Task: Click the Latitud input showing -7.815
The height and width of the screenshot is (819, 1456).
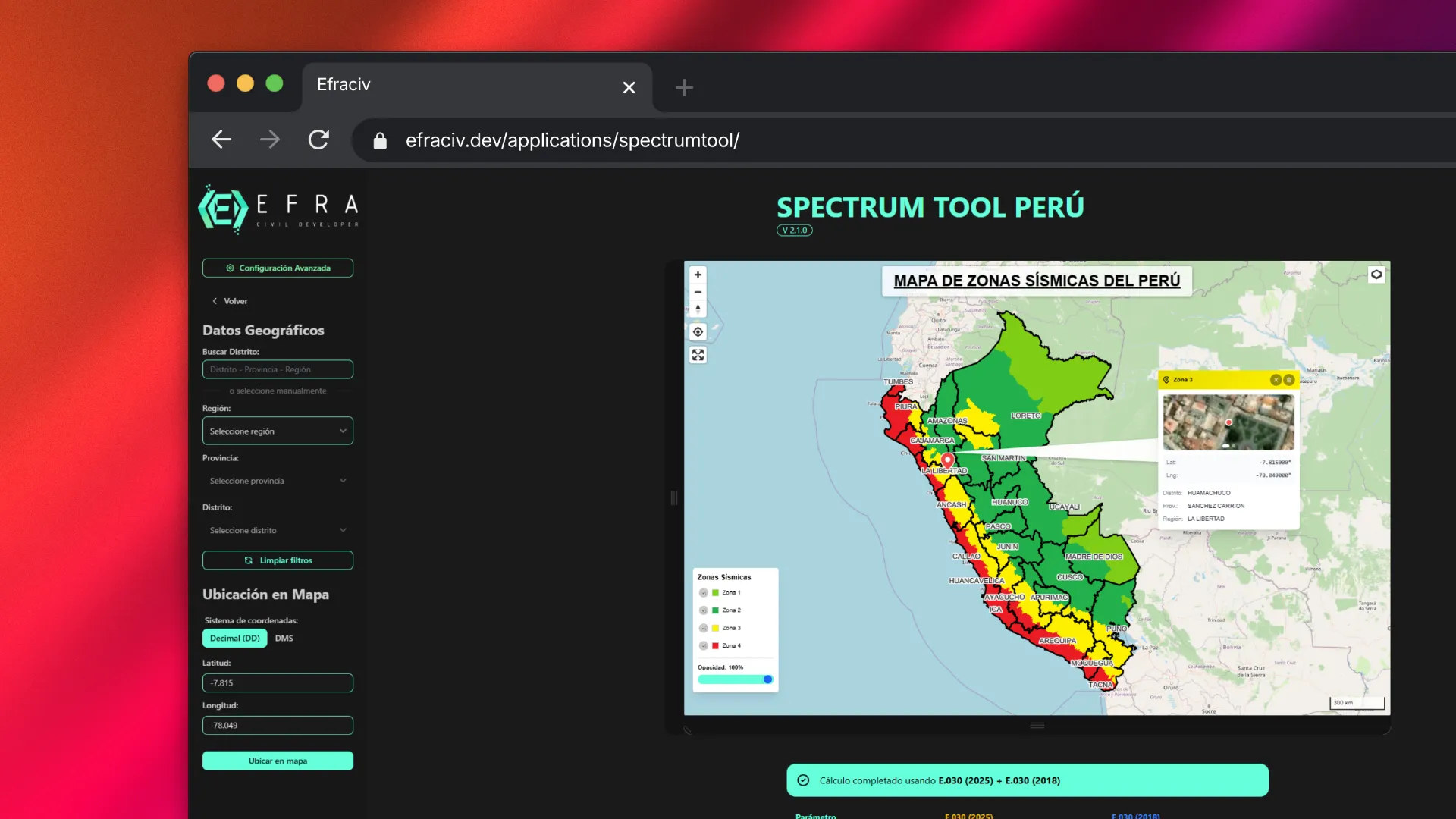Action: pyautogui.click(x=278, y=682)
